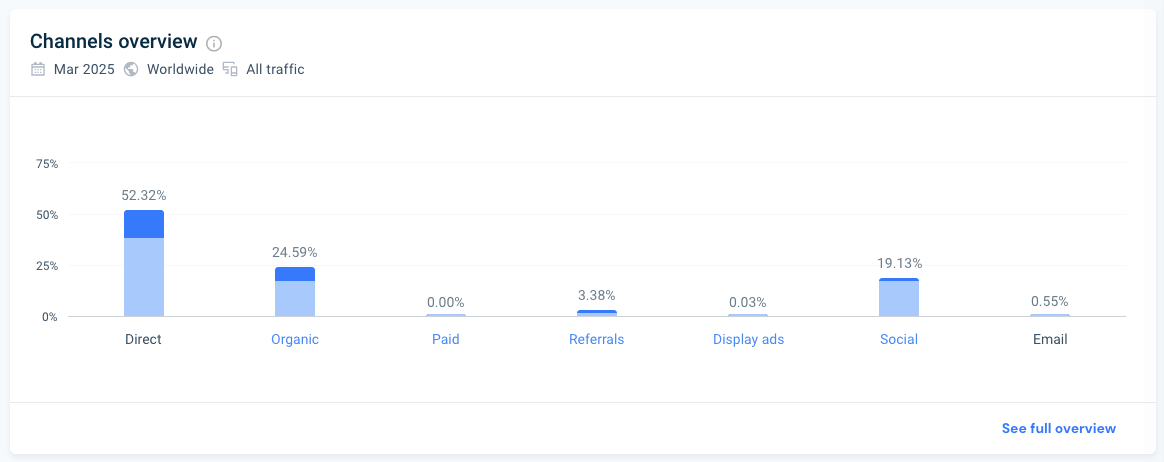Open the Social channel link
1164x462 pixels.
point(899,339)
